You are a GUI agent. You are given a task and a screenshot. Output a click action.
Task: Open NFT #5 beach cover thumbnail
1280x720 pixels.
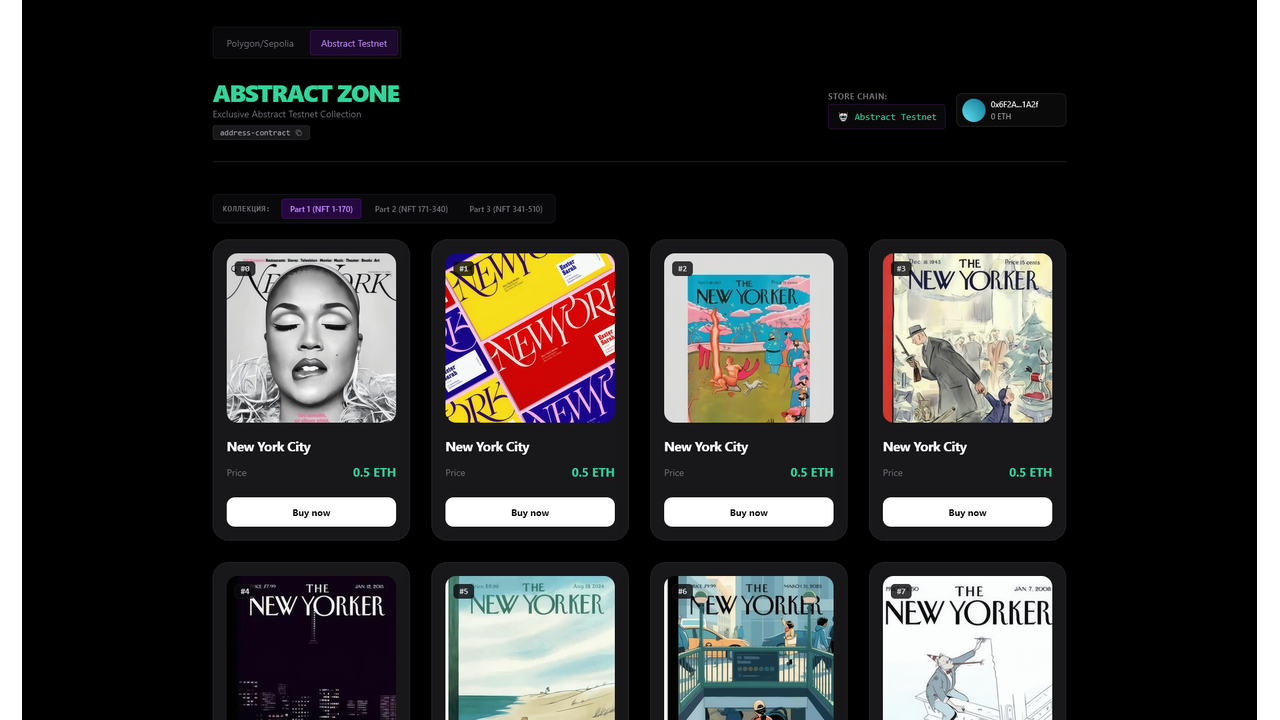[x=530, y=648]
